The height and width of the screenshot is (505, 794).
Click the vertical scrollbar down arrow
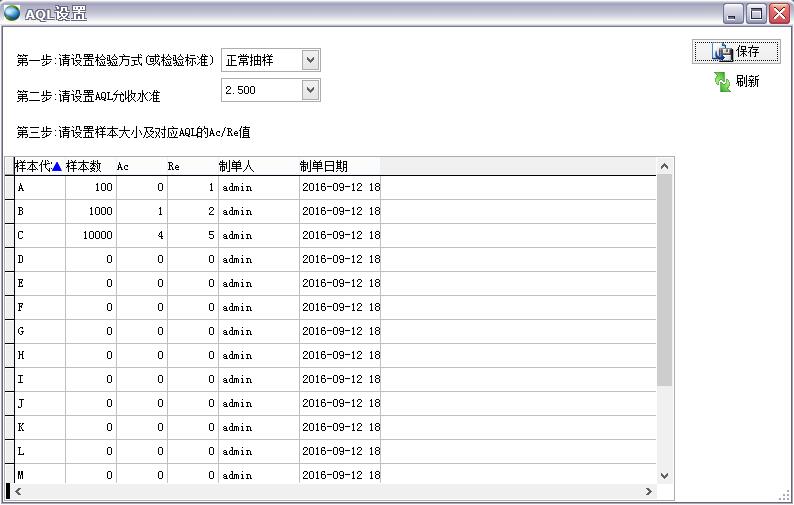(x=664, y=475)
